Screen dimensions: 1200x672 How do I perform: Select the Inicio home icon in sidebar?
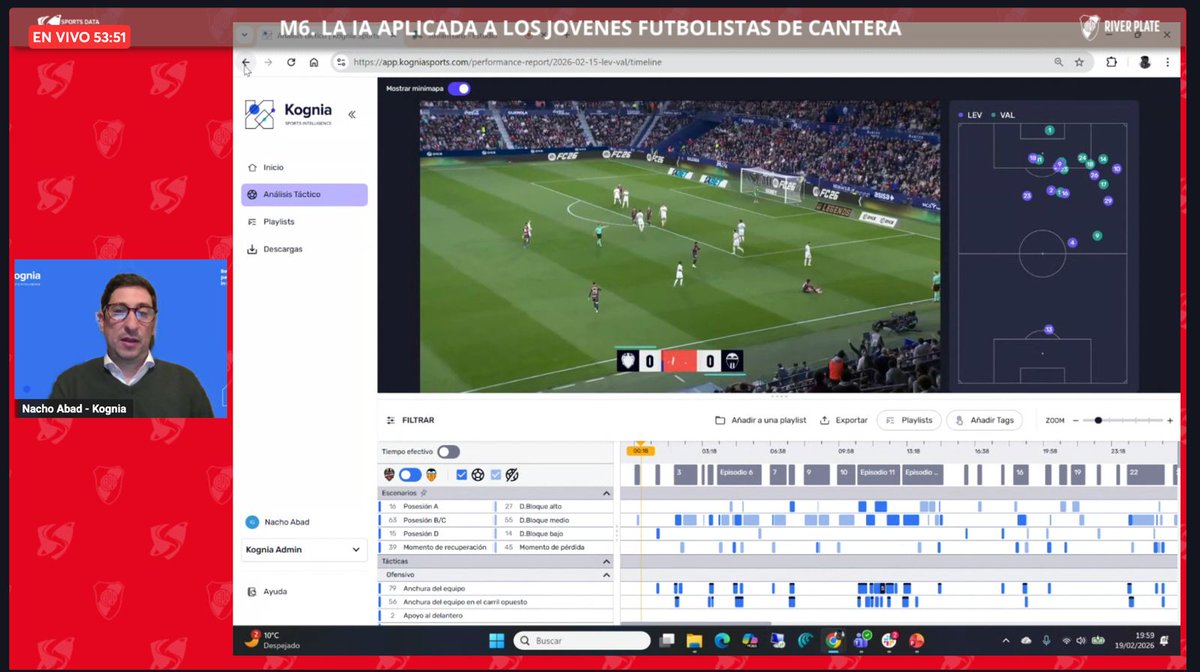point(252,168)
